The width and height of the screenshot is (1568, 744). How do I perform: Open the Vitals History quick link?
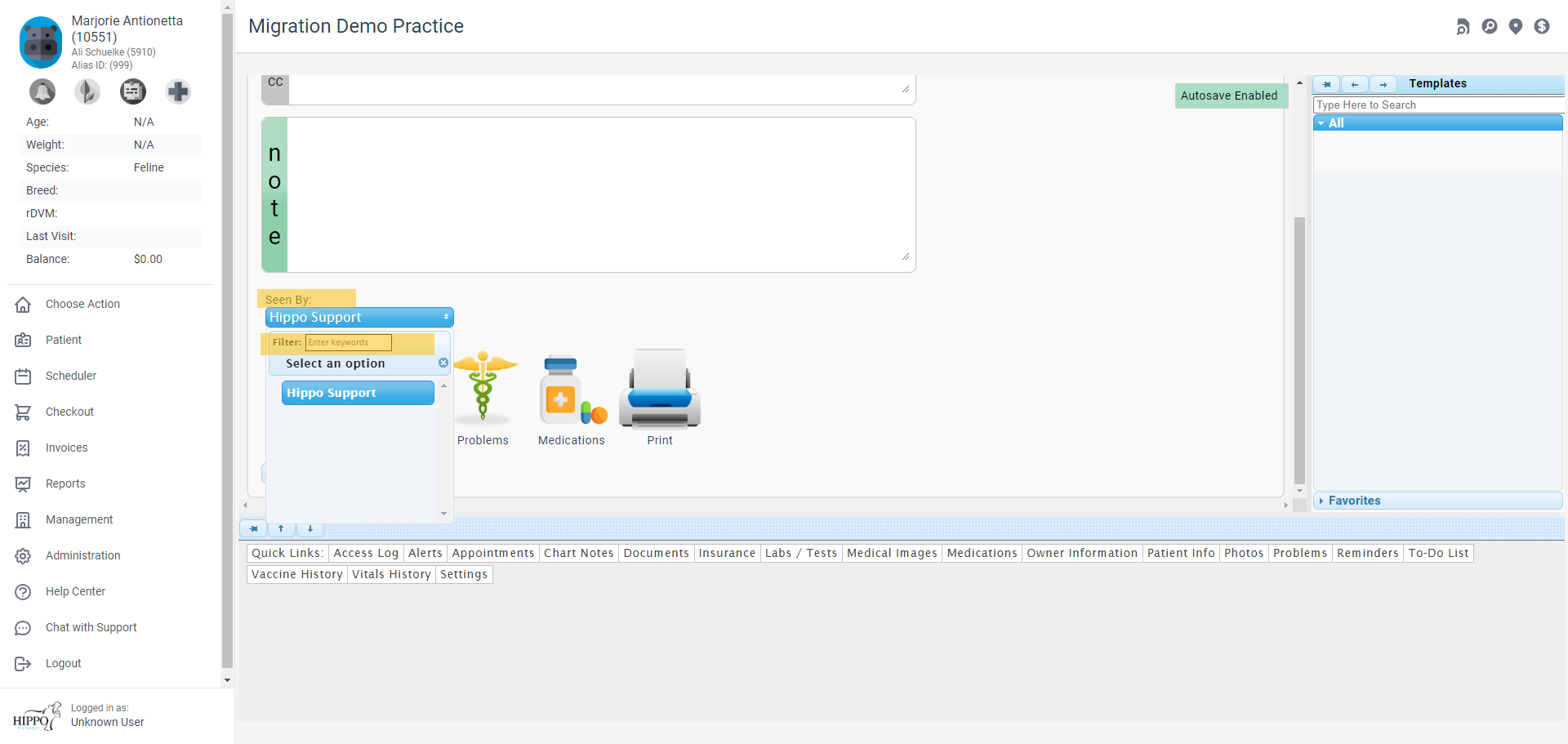391,574
